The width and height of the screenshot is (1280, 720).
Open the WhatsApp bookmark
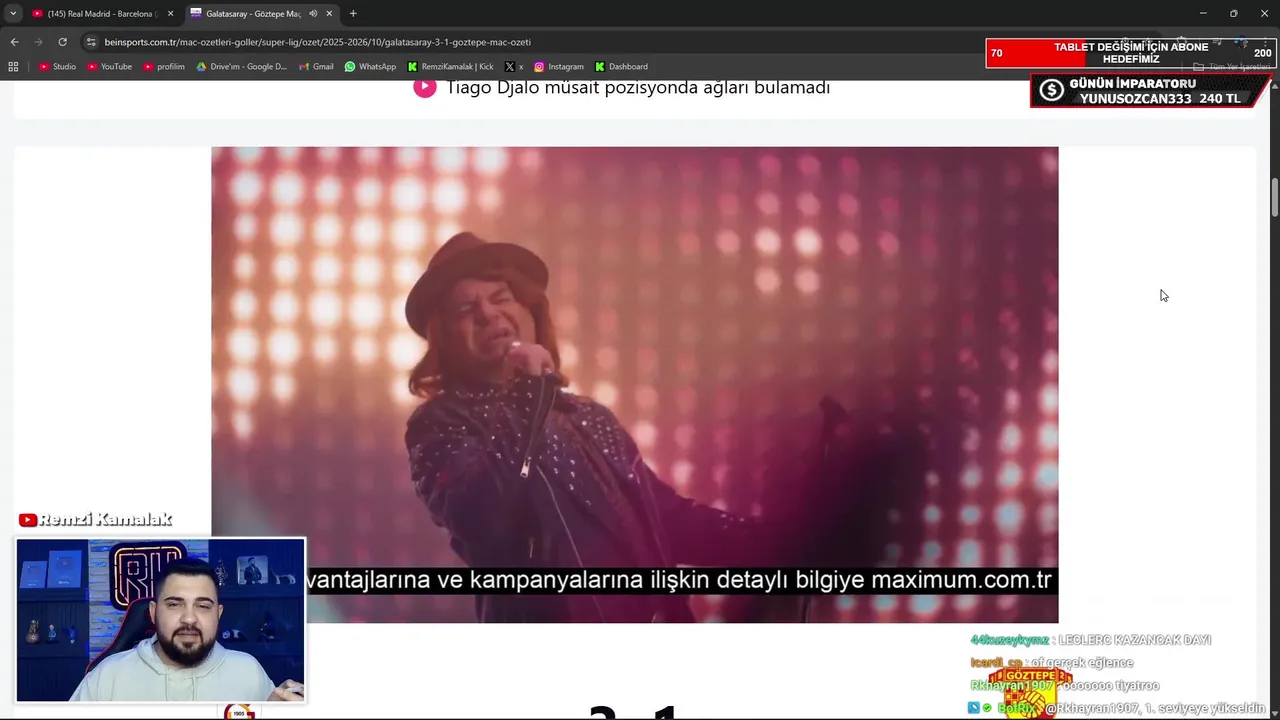pos(370,66)
